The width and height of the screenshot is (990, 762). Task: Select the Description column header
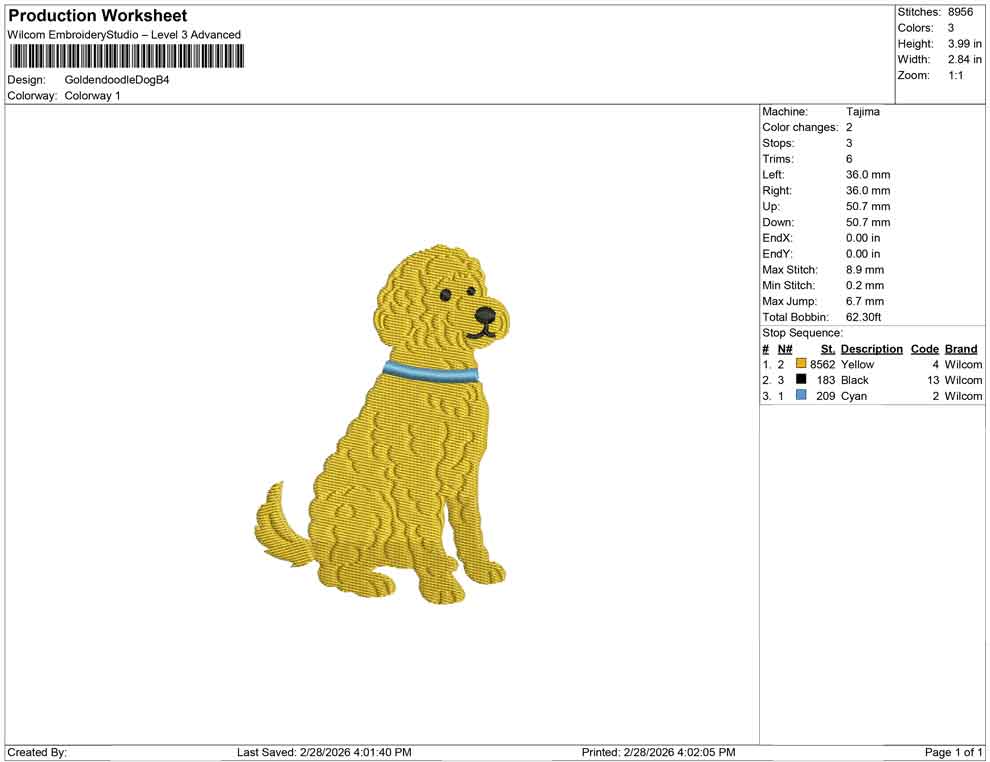pyautogui.click(x=871, y=348)
